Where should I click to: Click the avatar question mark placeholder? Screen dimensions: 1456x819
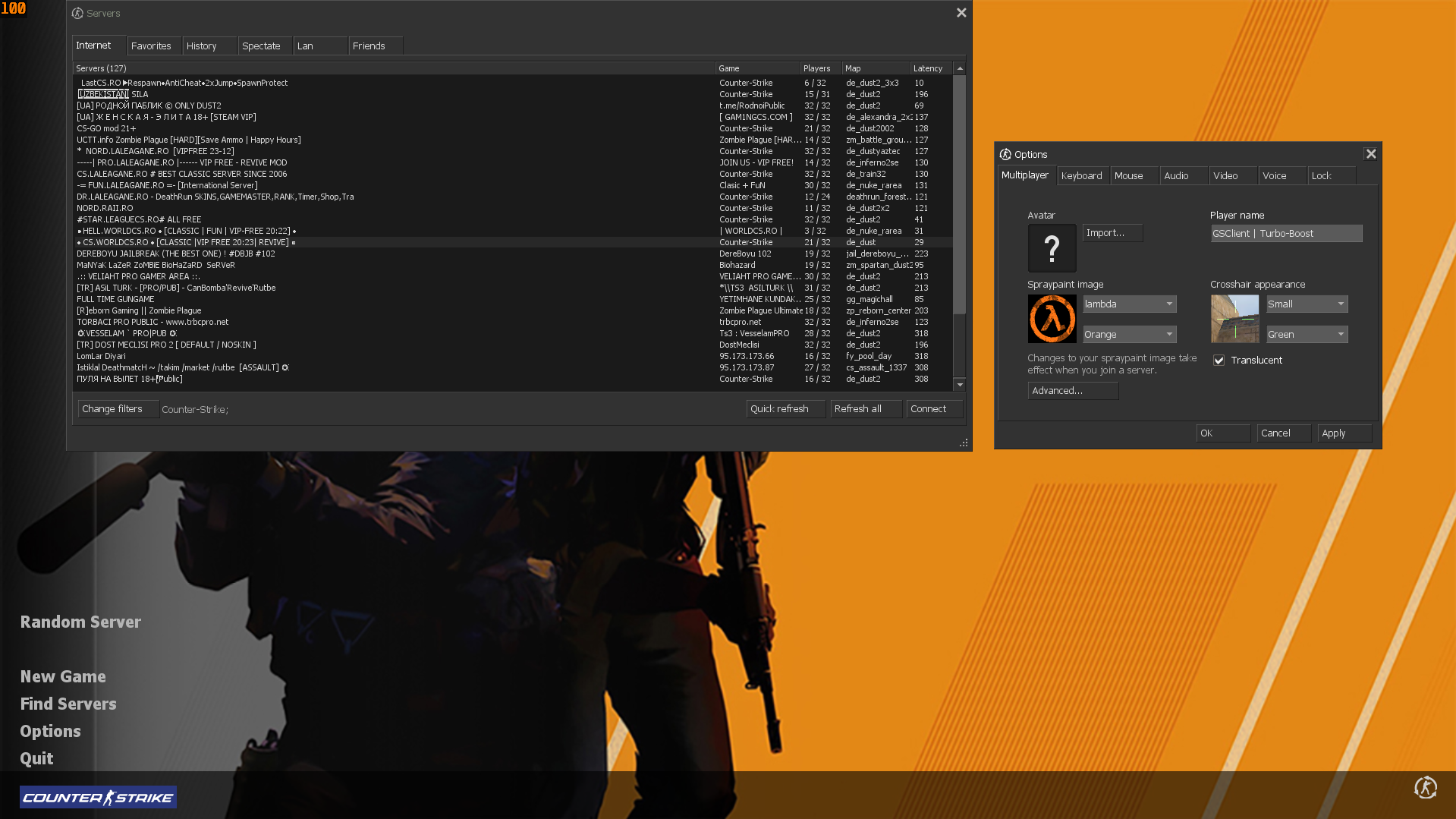pos(1052,248)
